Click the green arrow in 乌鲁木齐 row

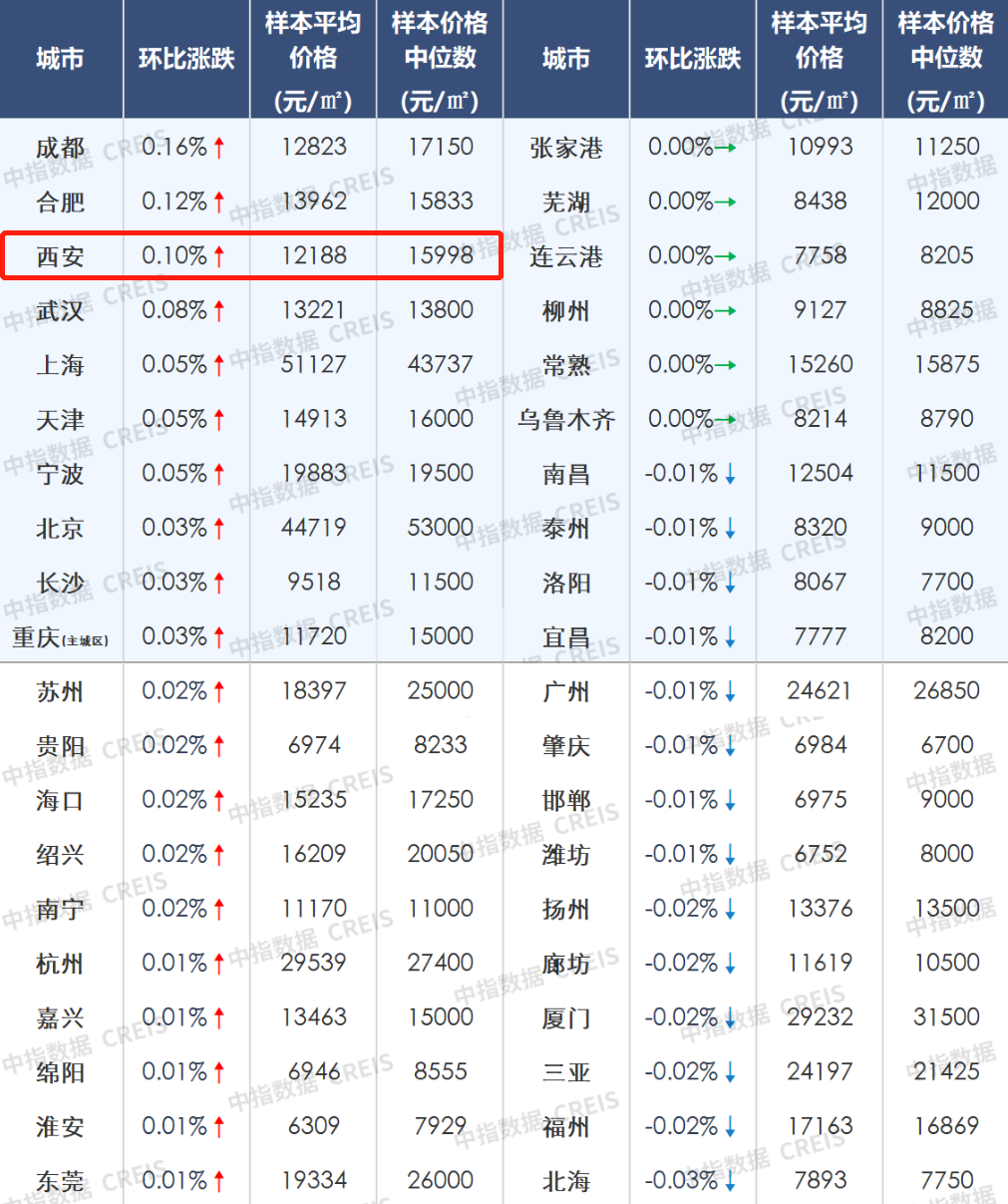pos(726,420)
